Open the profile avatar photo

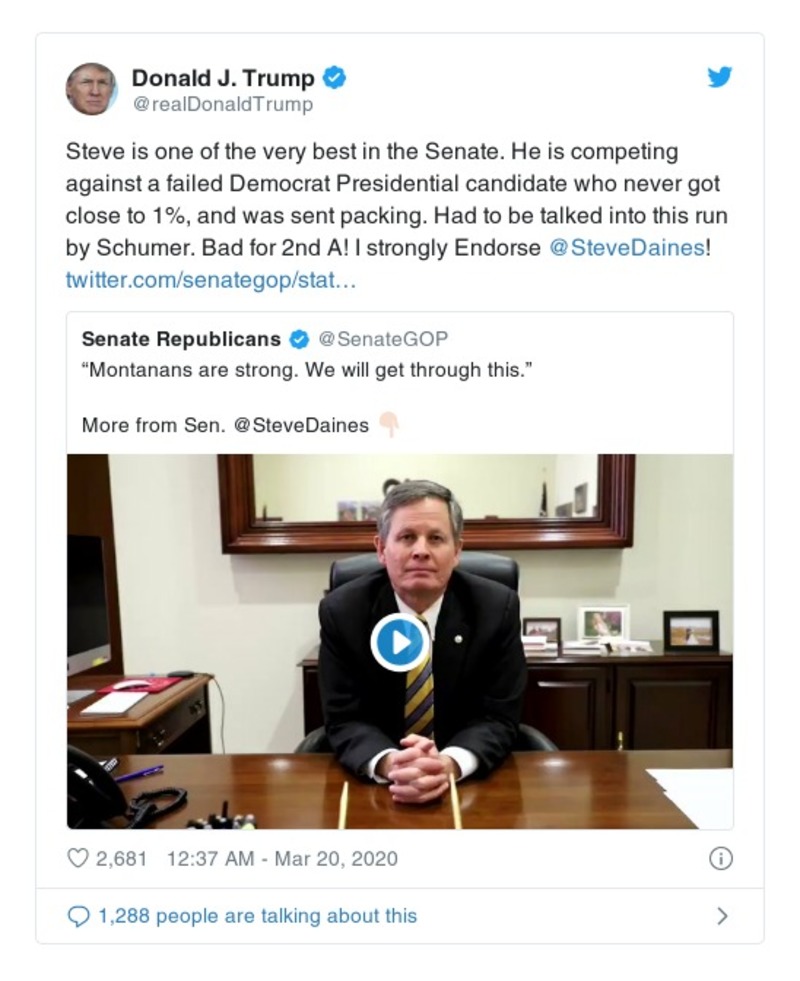[x=91, y=89]
